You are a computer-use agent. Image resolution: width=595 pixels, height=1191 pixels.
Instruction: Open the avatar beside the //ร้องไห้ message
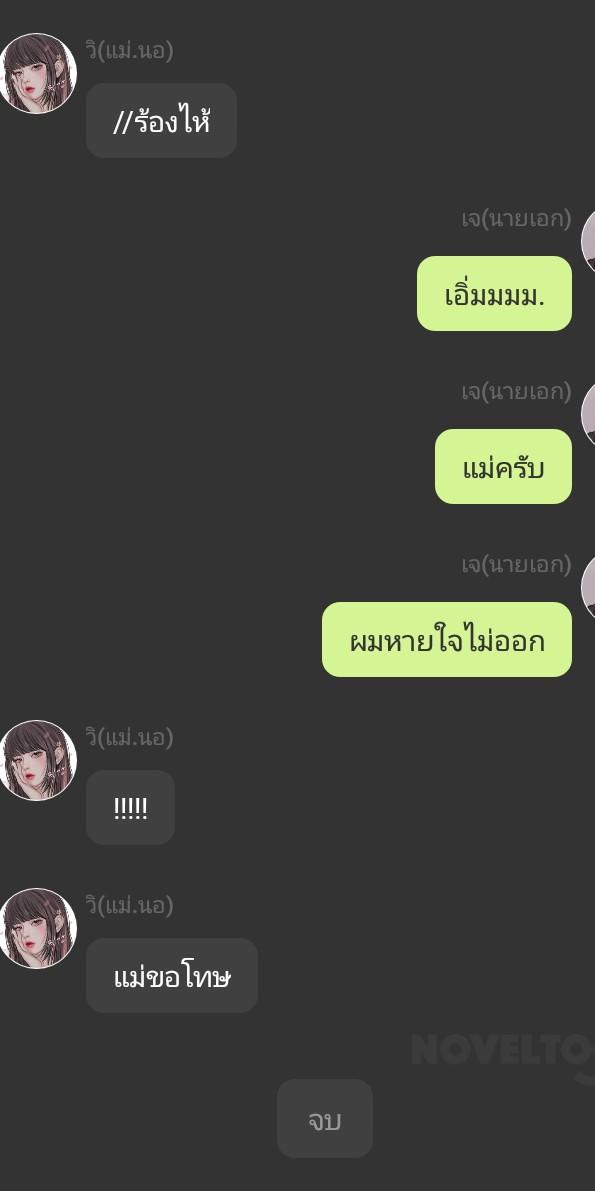tap(36, 73)
